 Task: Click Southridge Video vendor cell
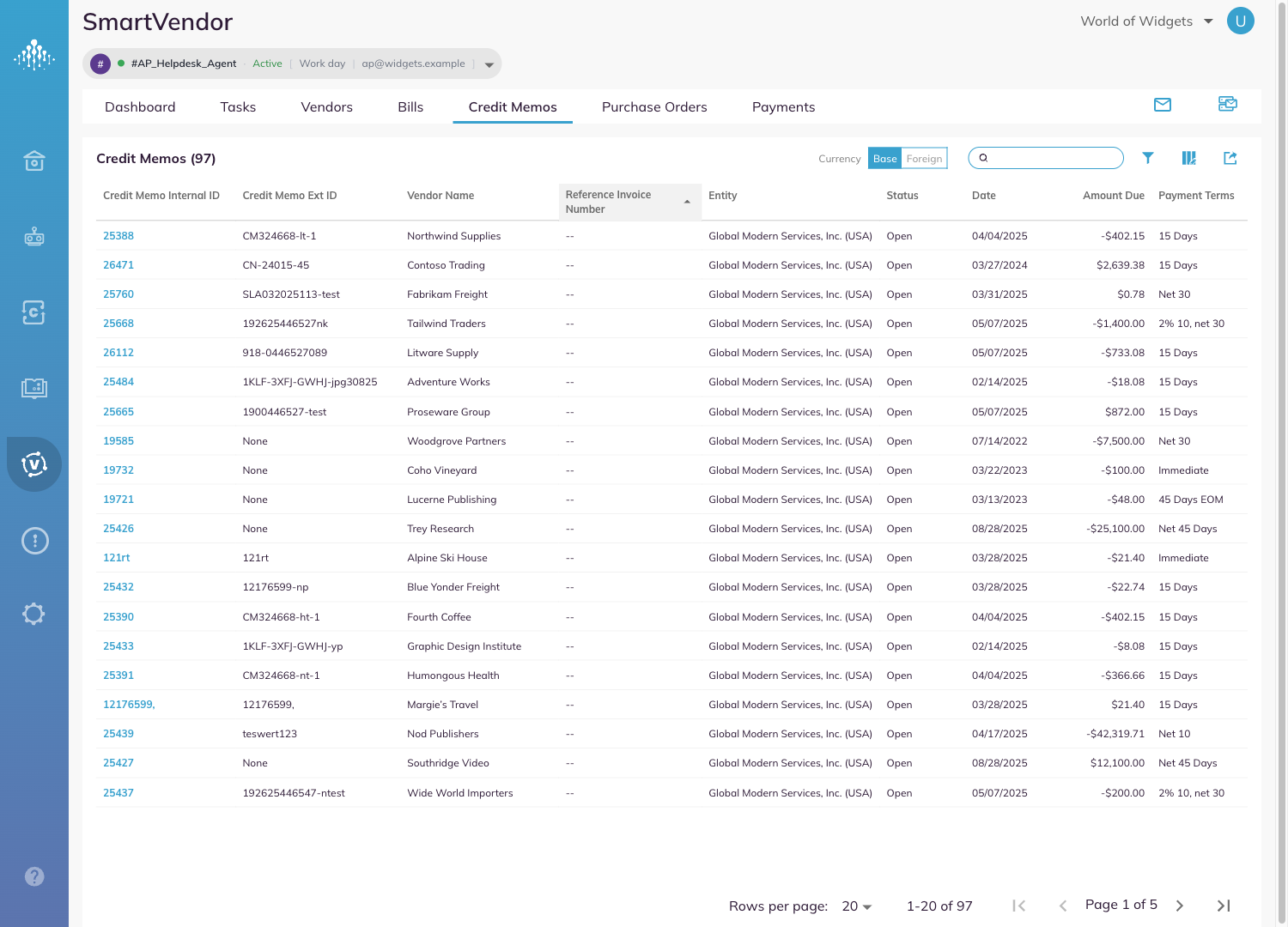448,763
